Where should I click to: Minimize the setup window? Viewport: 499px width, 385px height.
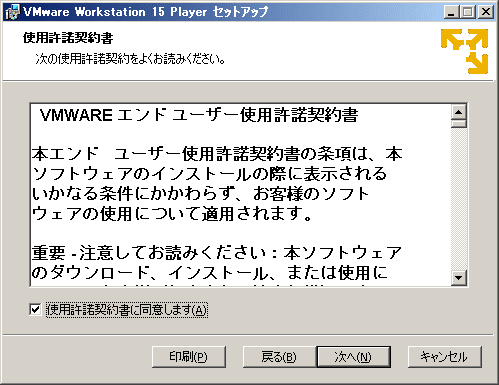click(451, 12)
